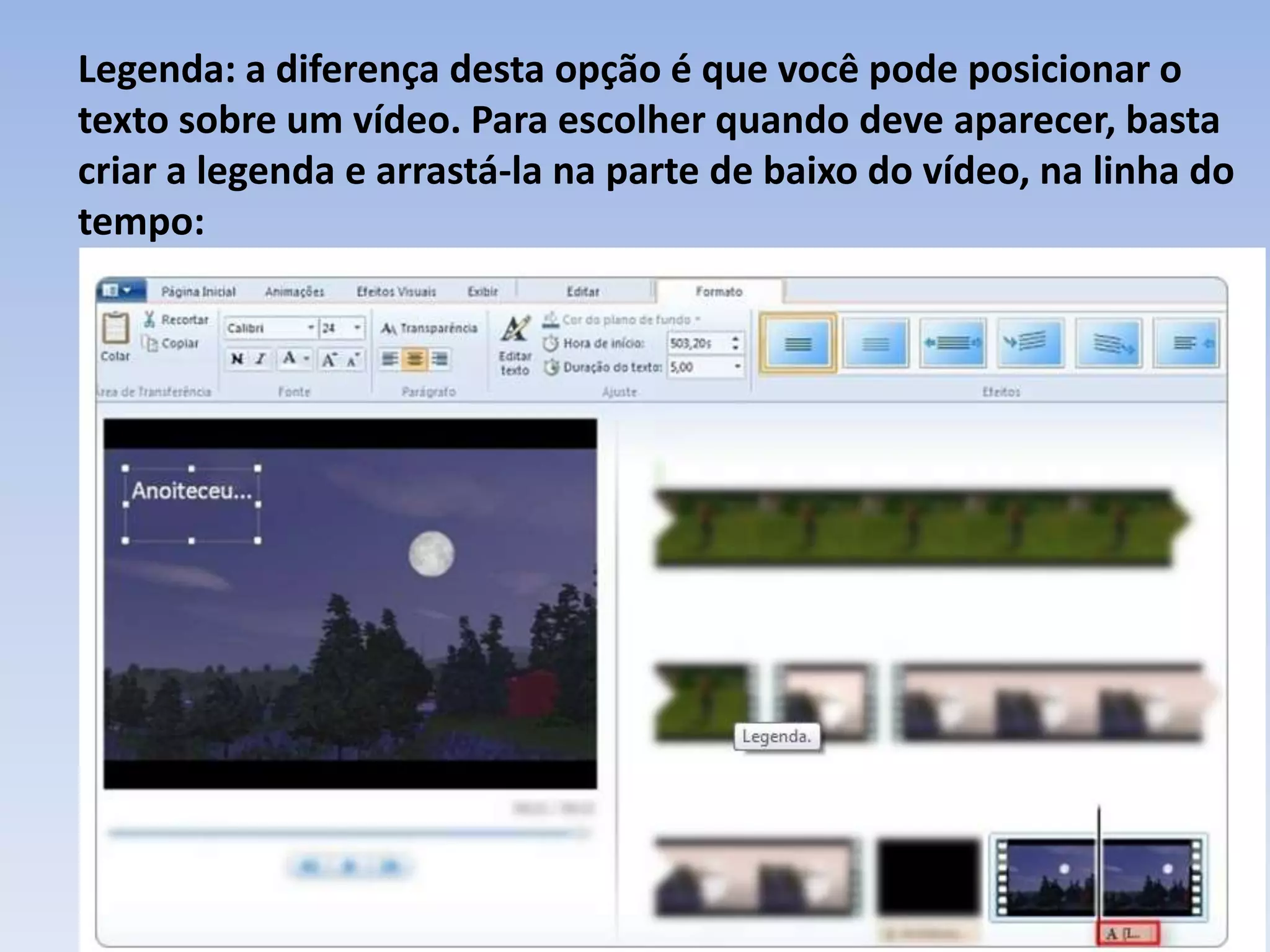Select the Formato ribbon tab
The height and width of the screenshot is (952, 1270).
click(719, 291)
